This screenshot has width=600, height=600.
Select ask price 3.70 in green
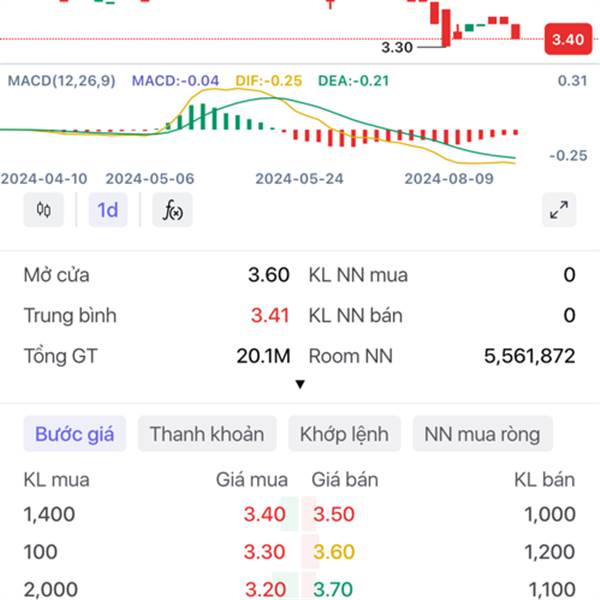[x=333, y=589]
